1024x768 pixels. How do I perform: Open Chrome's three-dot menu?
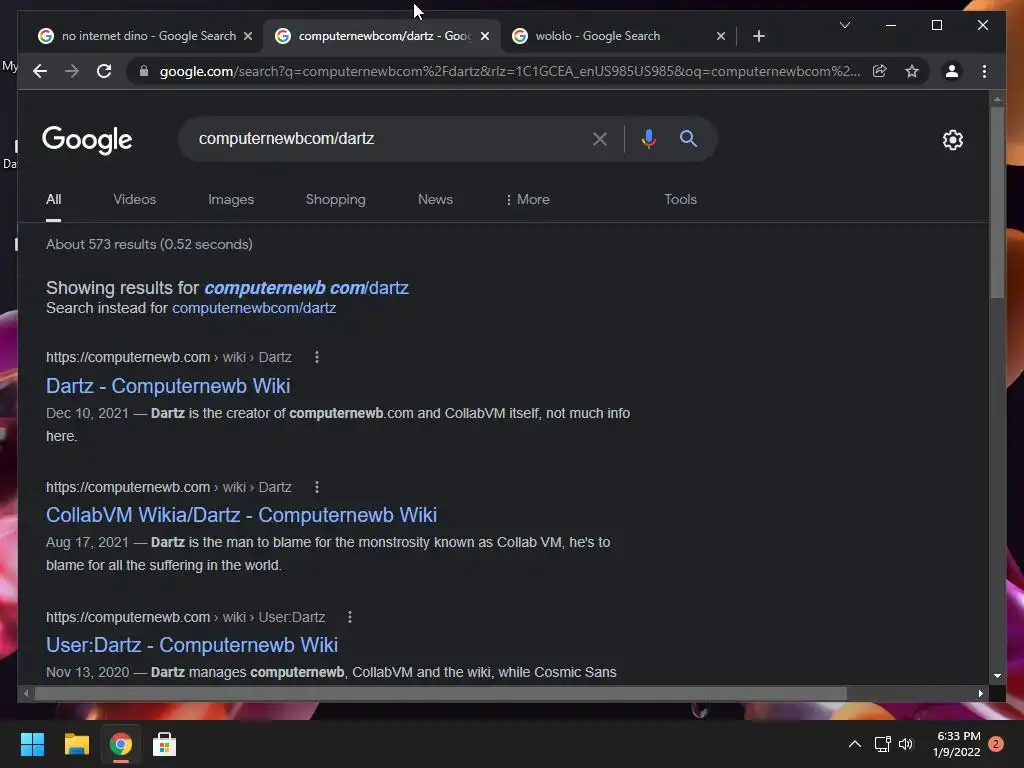point(984,71)
